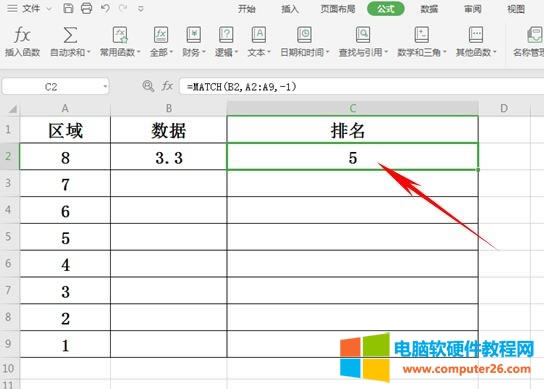Expand the 文件 dropdown arrow
The height and width of the screenshot is (389, 544).
click(x=49, y=9)
